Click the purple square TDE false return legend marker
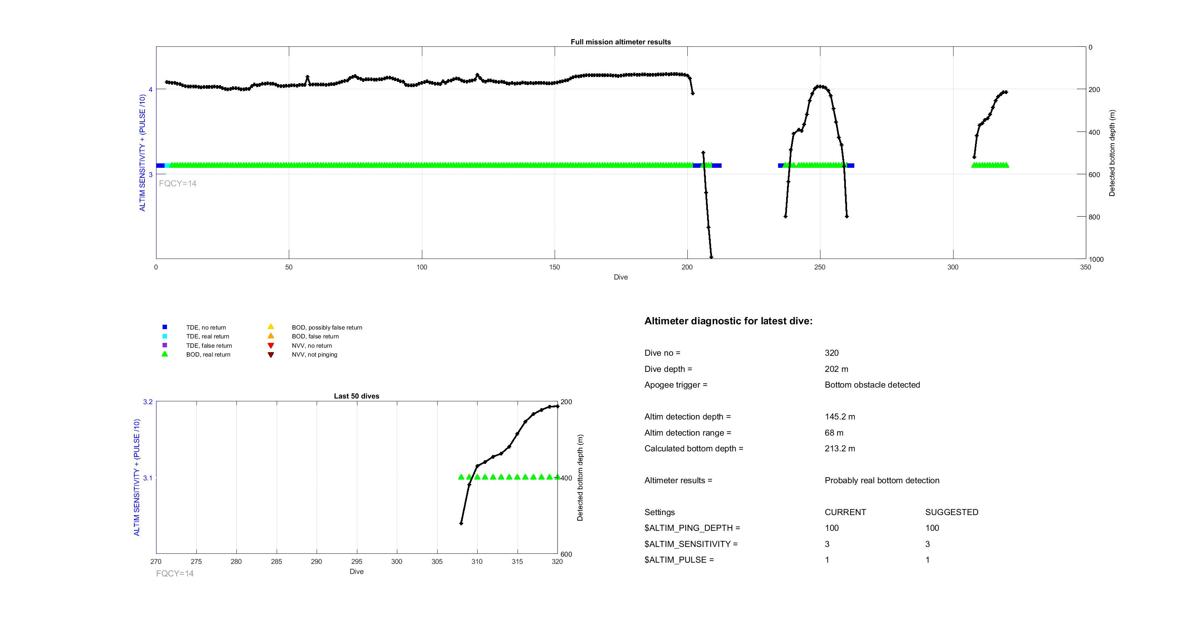Viewport: 1200px width, 622px height. coord(164,345)
